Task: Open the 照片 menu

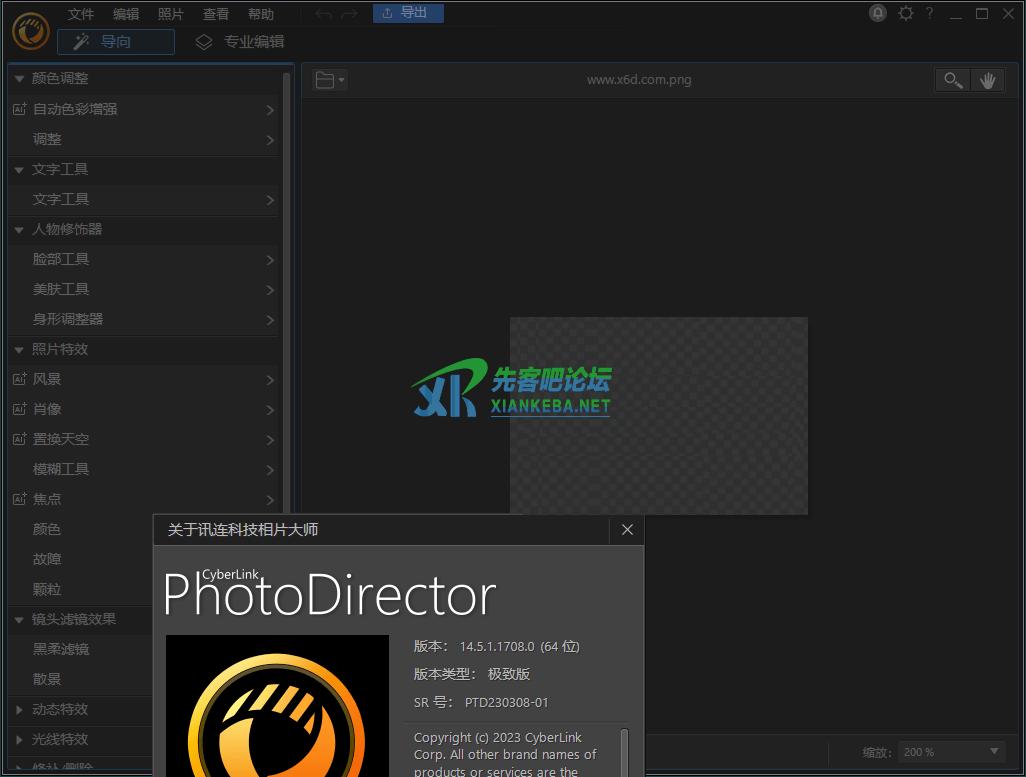Action: click(x=170, y=14)
